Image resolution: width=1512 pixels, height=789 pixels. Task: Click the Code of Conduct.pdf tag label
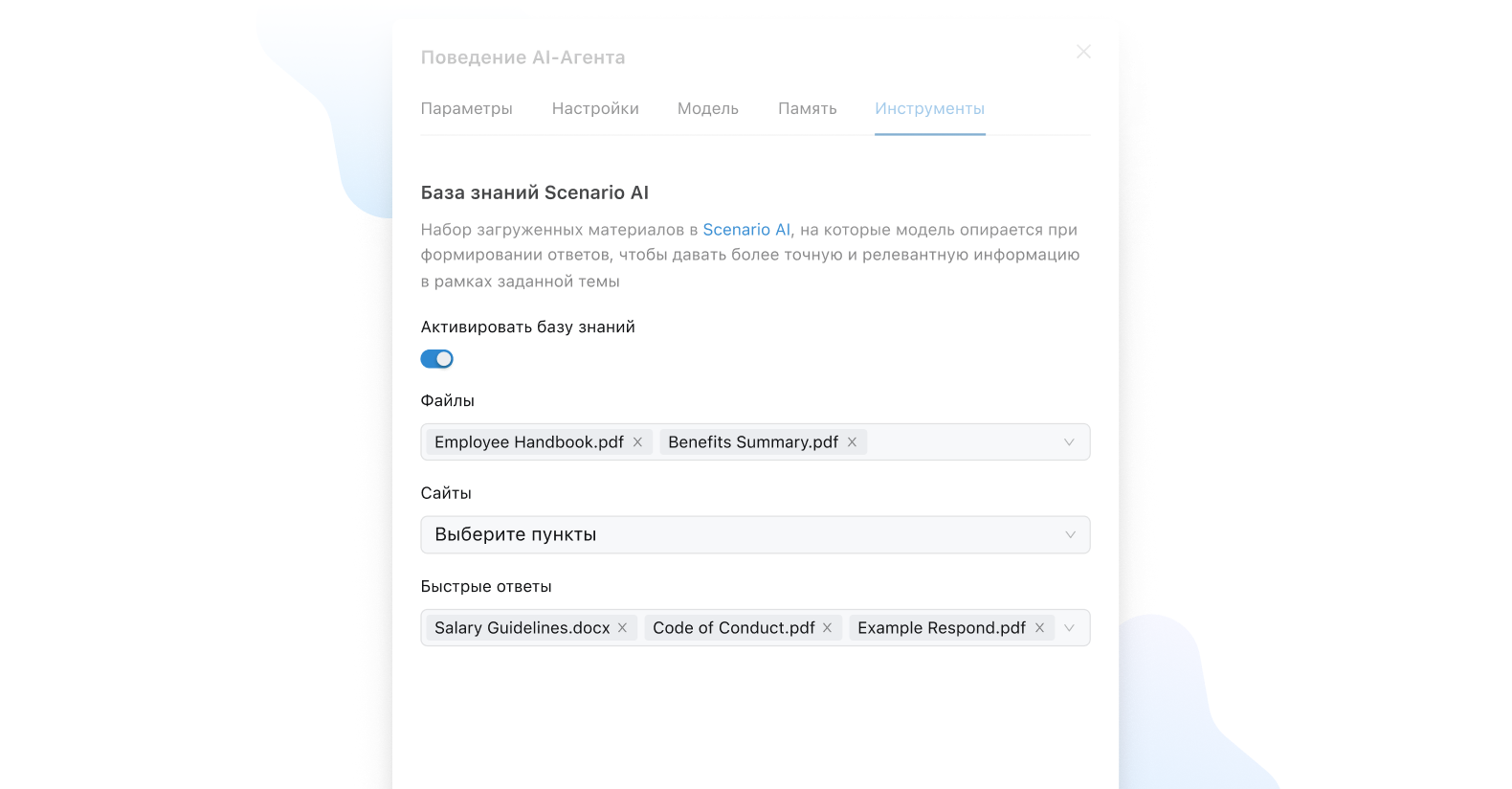click(x=733, y=628)
